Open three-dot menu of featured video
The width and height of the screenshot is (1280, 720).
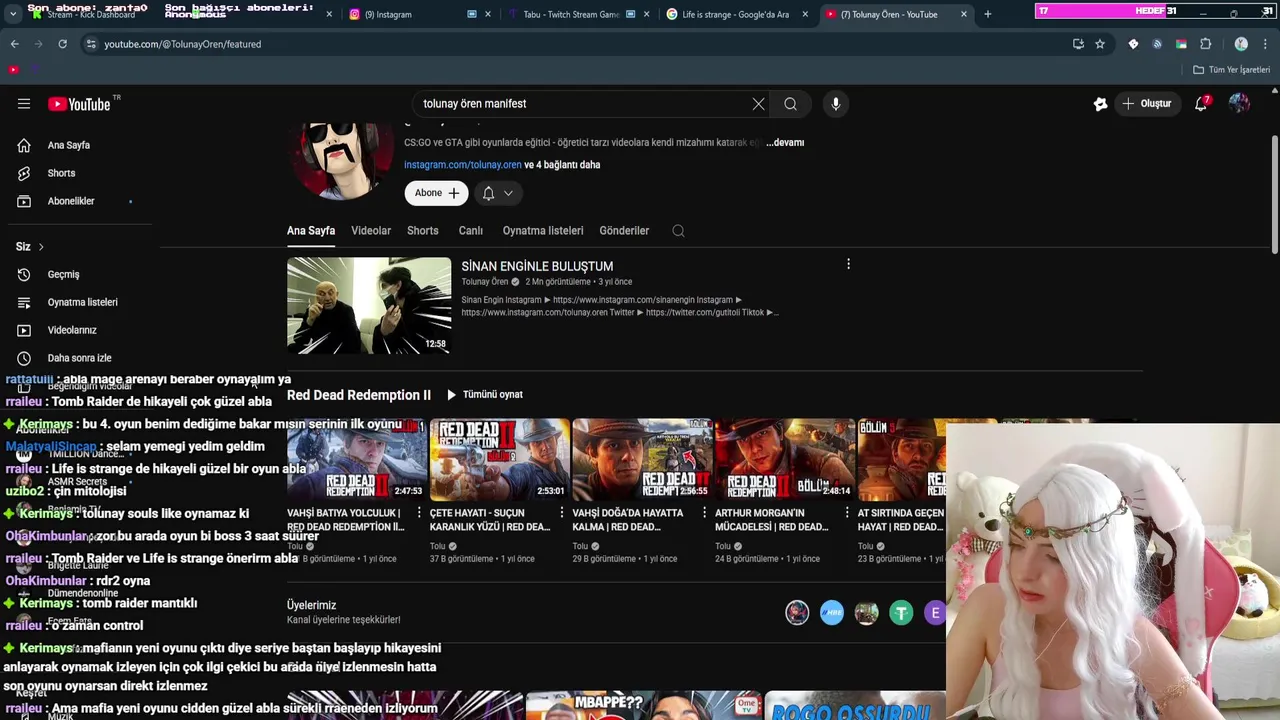848,265
